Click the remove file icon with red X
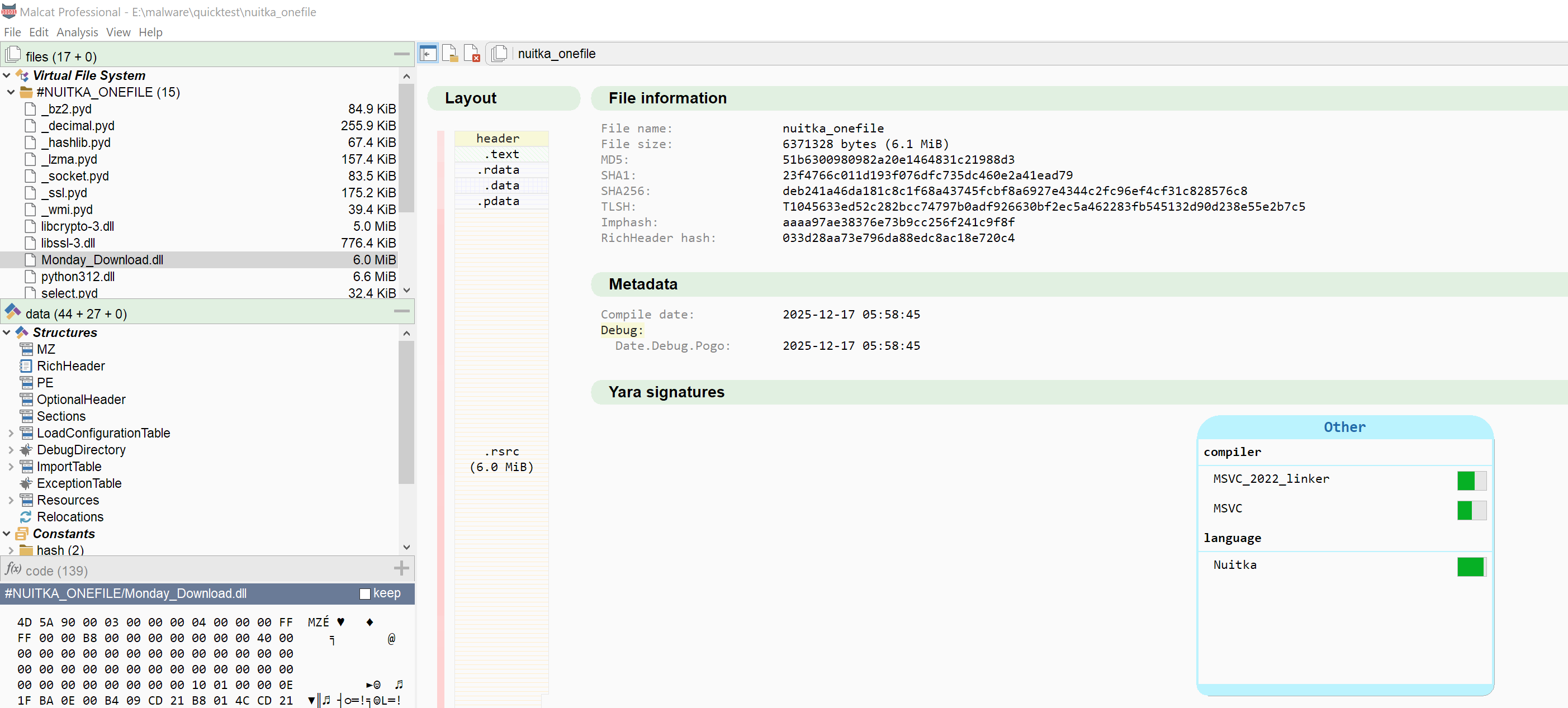Screen dimensions: 1568x708 (472, 54)
